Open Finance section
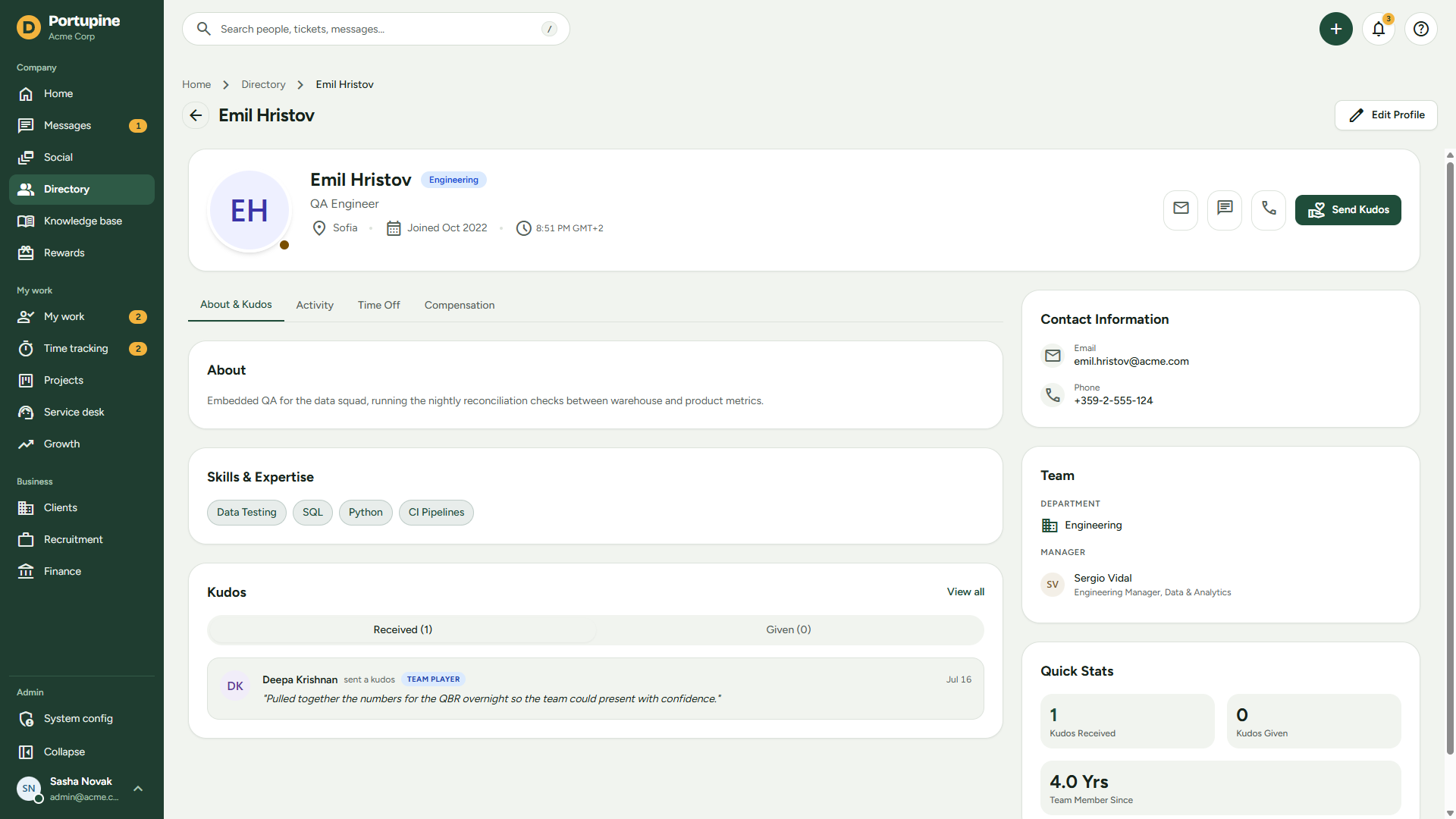This screenshot has width=1456, height=819. tap(82, 572)
